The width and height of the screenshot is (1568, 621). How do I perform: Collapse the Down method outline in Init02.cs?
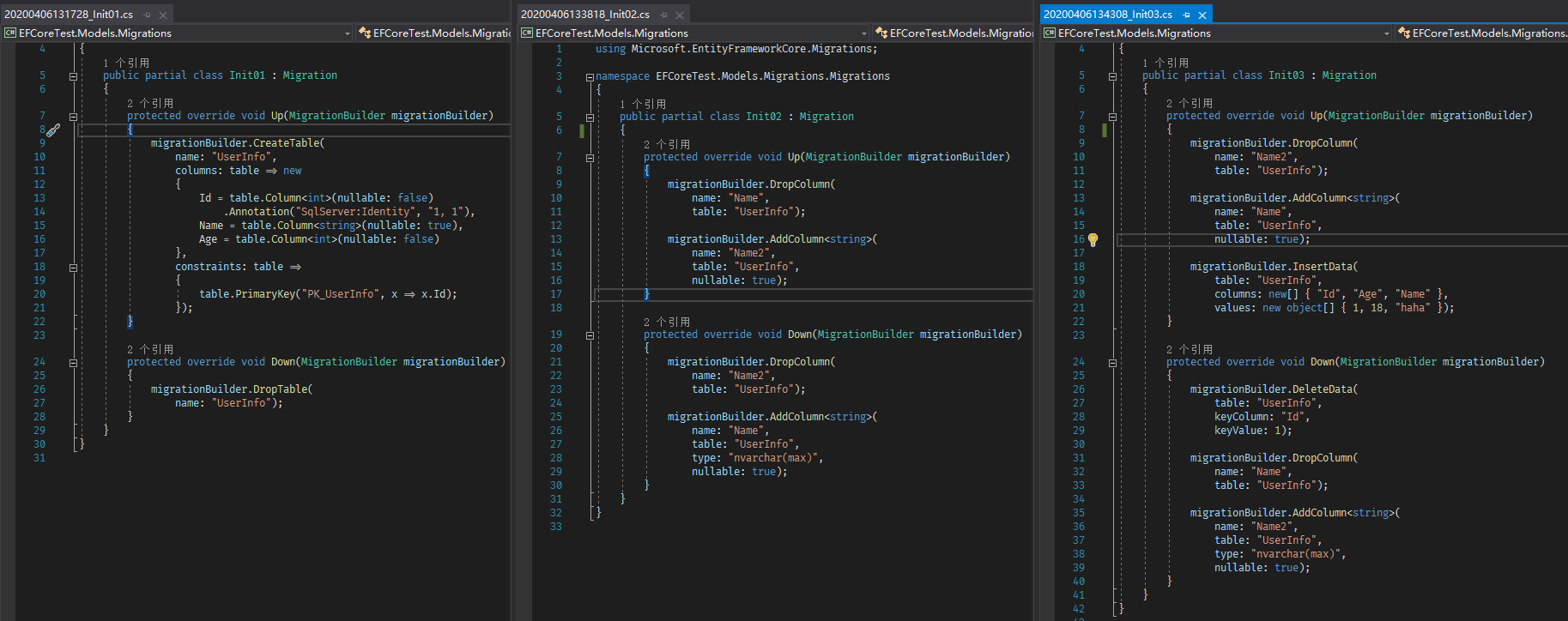[590, 335]
